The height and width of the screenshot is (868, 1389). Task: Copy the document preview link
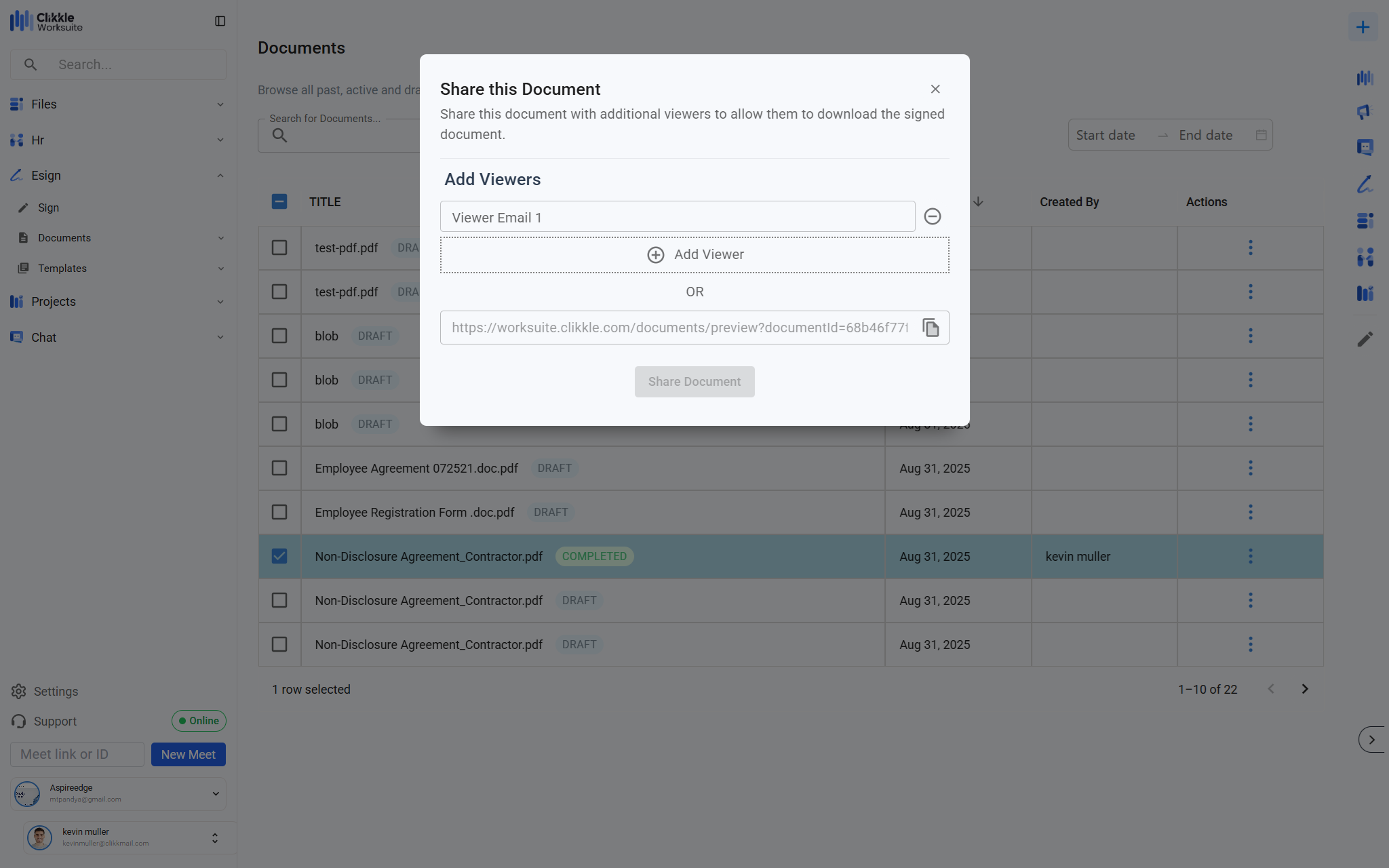tap(931, 328)
